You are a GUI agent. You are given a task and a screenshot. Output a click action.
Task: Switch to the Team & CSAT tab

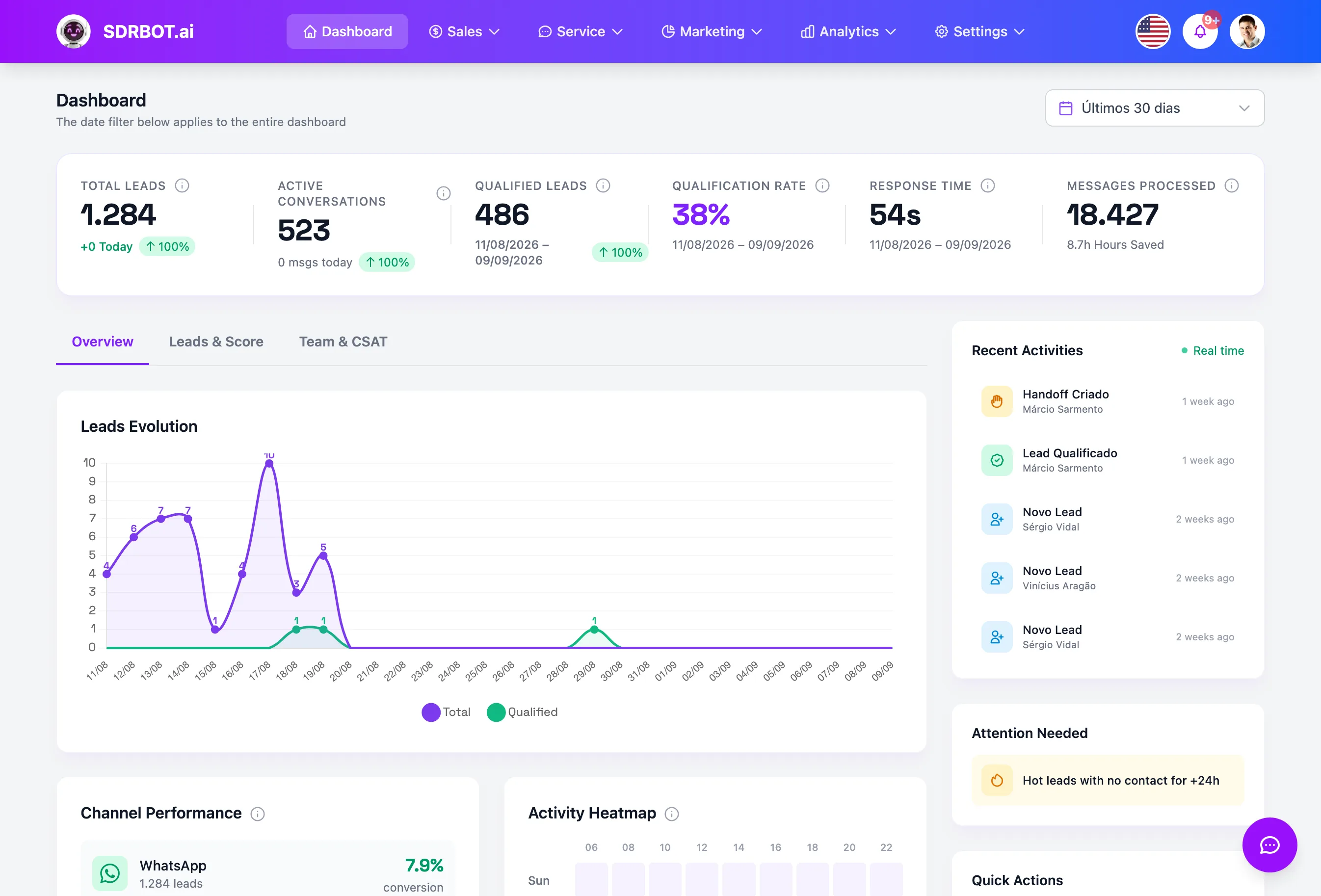coord(343,342)
